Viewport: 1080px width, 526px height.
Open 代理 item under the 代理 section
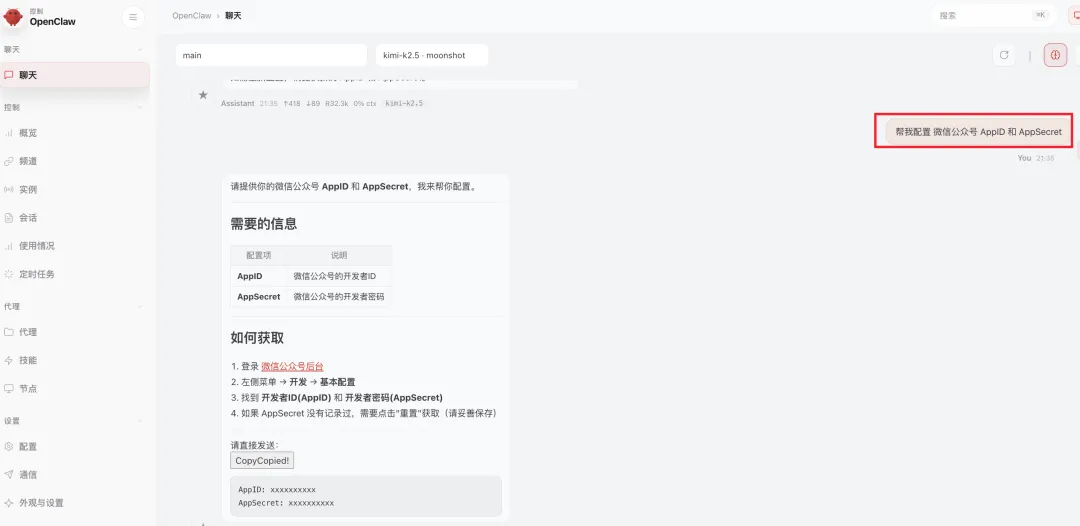pos(75,332)
